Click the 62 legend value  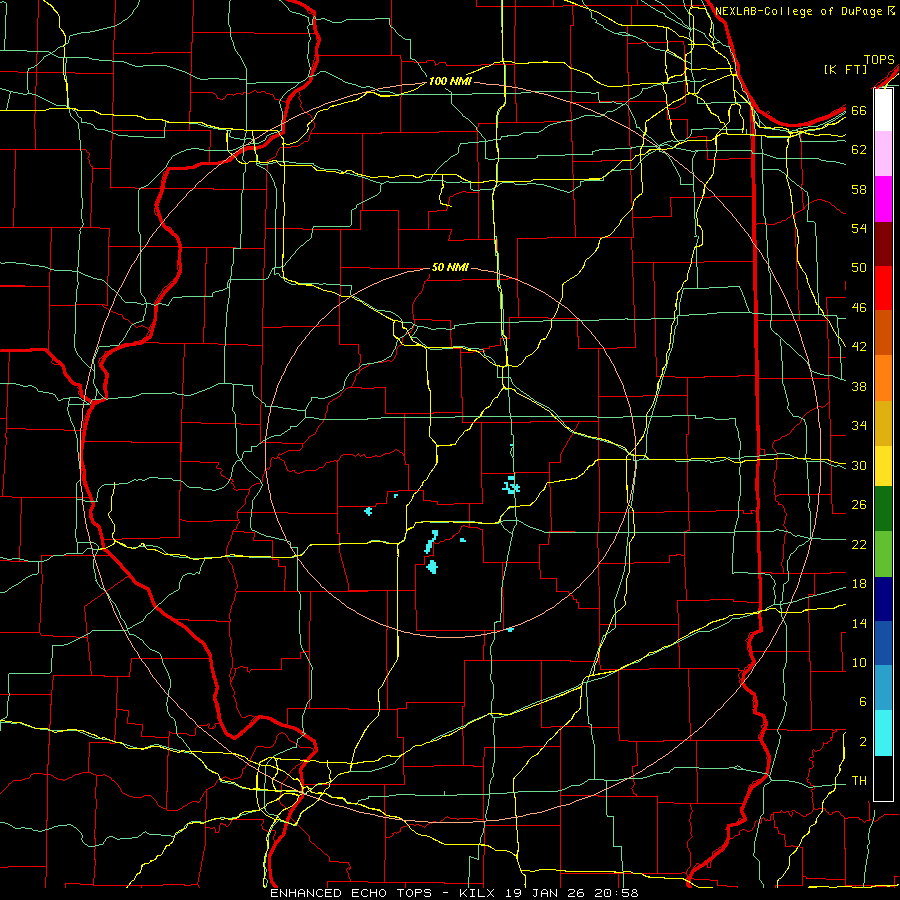pos(859,150)
